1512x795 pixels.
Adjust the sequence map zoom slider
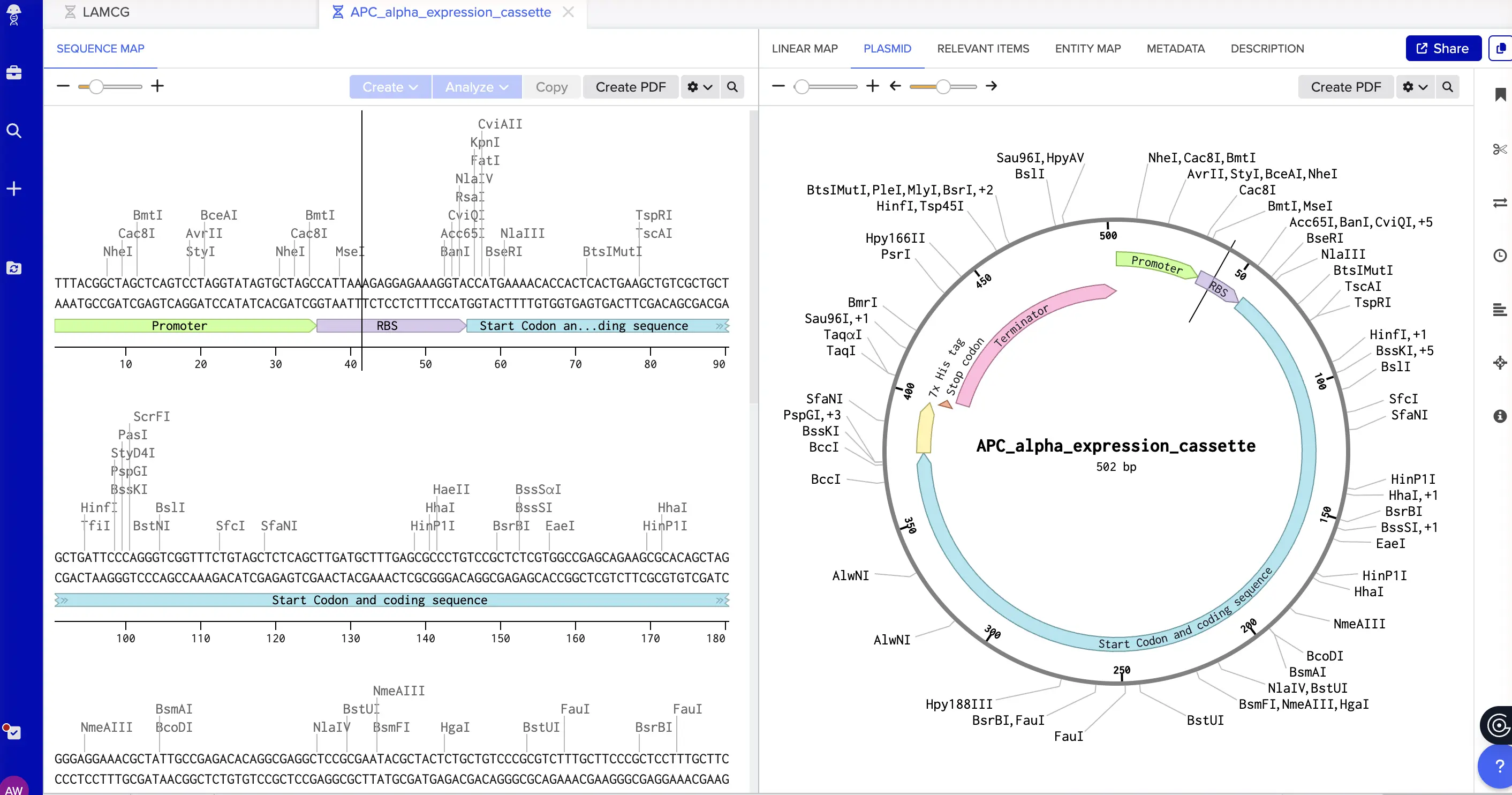(96, 87)
